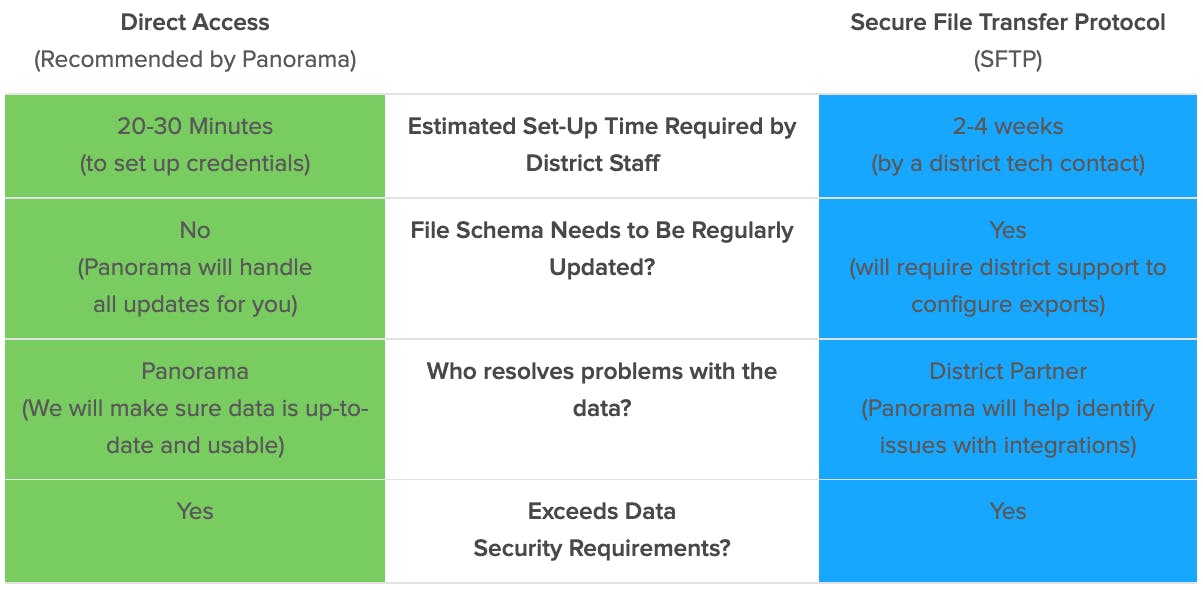1203x590 pixels.
Task: Select blue cell about configuring exports
Action: pyautogui.click(x=1008, y=268)
